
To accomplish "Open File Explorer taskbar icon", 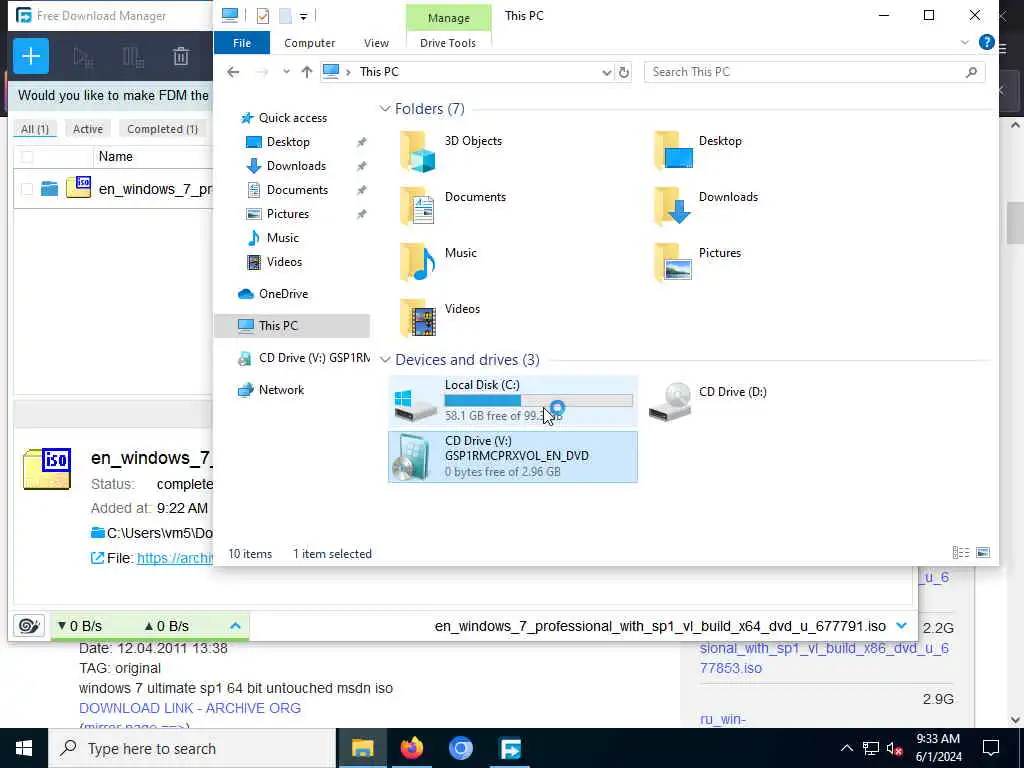I will [x=362, y=748].
